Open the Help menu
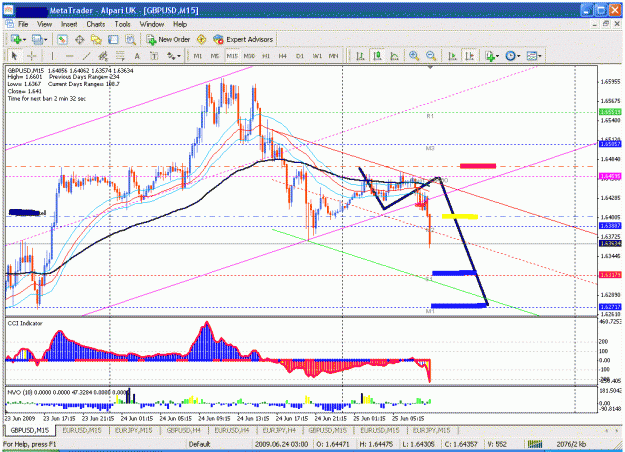This screenshot has height=452, width=625. (x=180, y=24)
